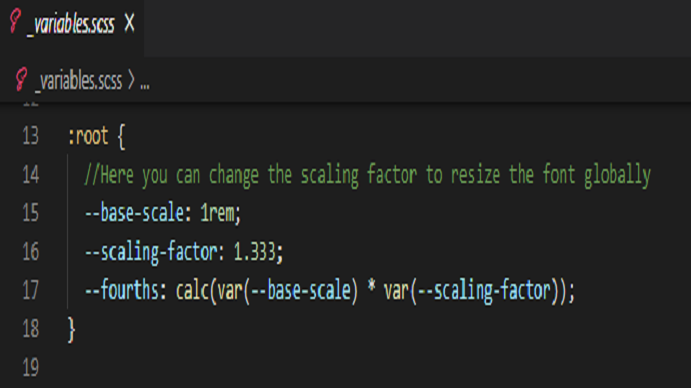Click the Sass icon in the _variables.scss tab
This screenshot has height=388, width=691.
tap(15, 21)
